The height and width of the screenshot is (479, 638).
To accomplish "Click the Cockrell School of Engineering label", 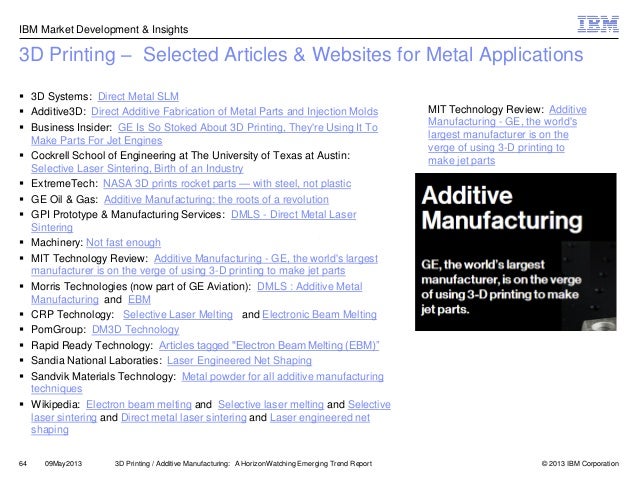I will [190, 155].
